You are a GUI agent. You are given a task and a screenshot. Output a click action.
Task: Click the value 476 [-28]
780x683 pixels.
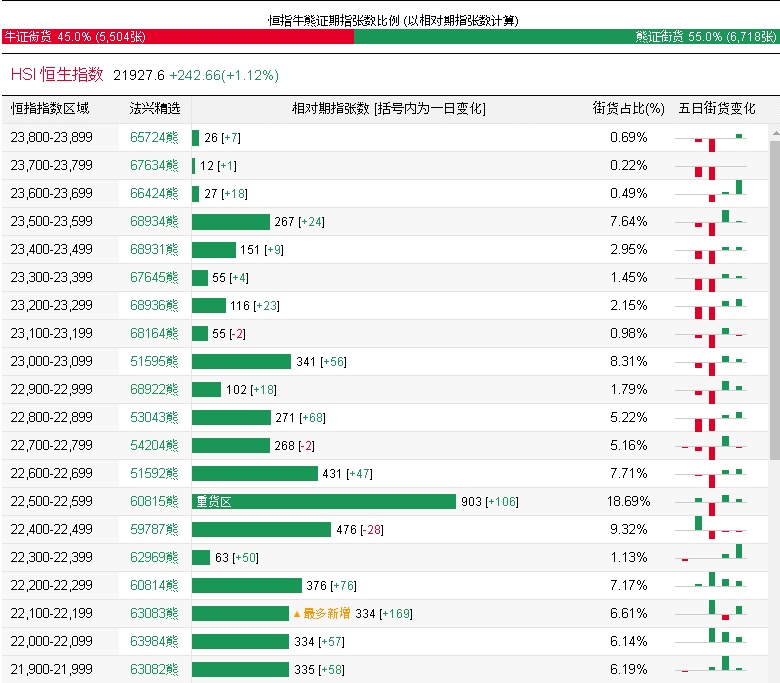[x=360, y=530]
